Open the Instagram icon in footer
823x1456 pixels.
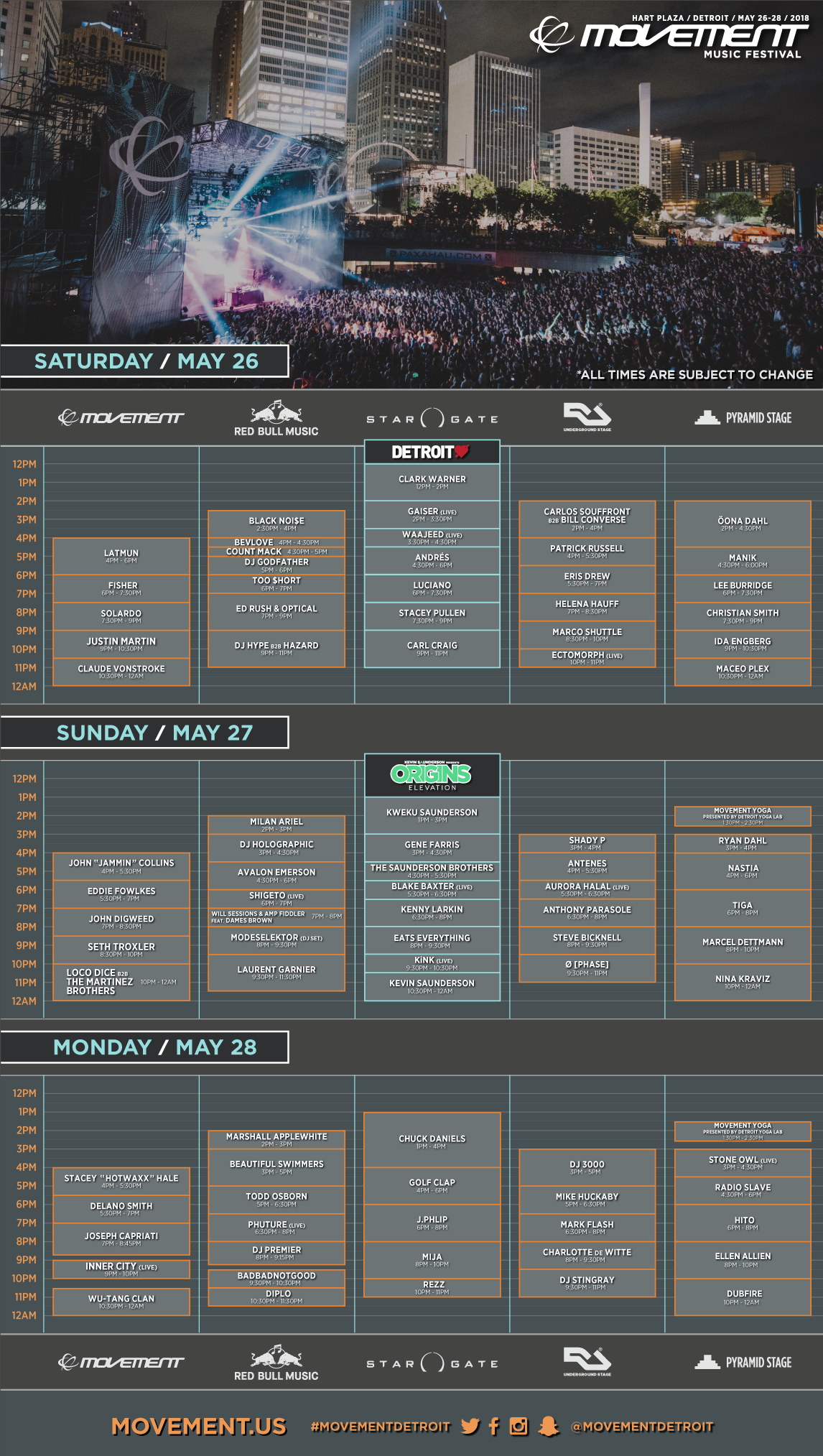[519, 1426]
